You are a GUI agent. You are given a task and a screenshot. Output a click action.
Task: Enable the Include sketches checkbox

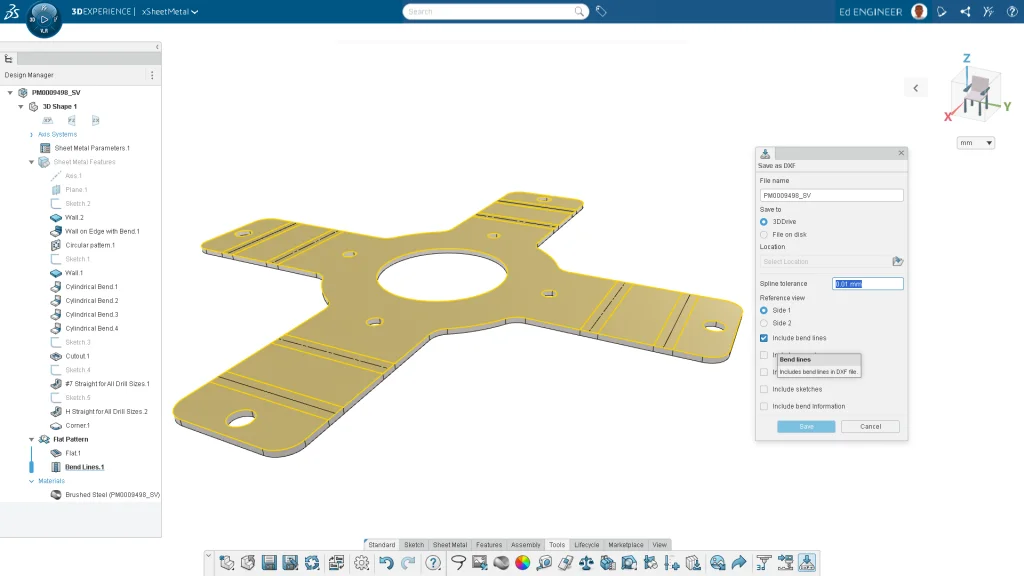[764, 389]
